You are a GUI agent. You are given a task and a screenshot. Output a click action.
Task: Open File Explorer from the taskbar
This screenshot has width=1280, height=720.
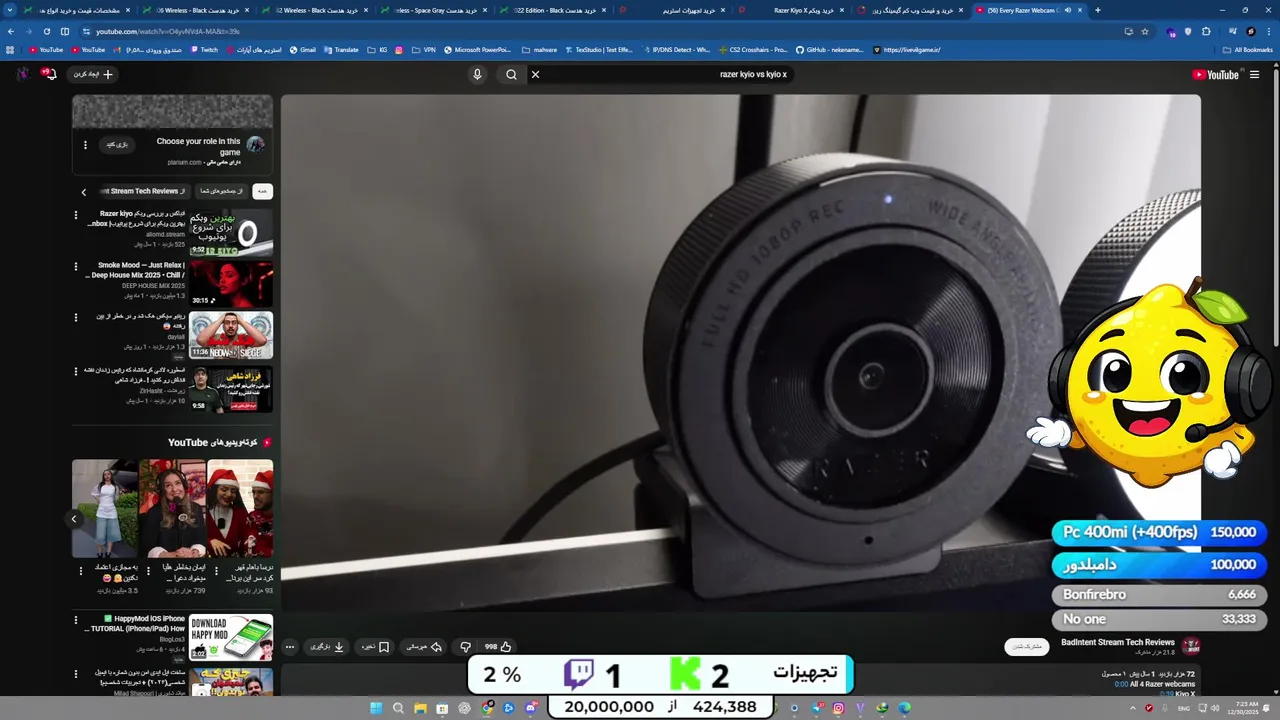[x=420, y=708]
